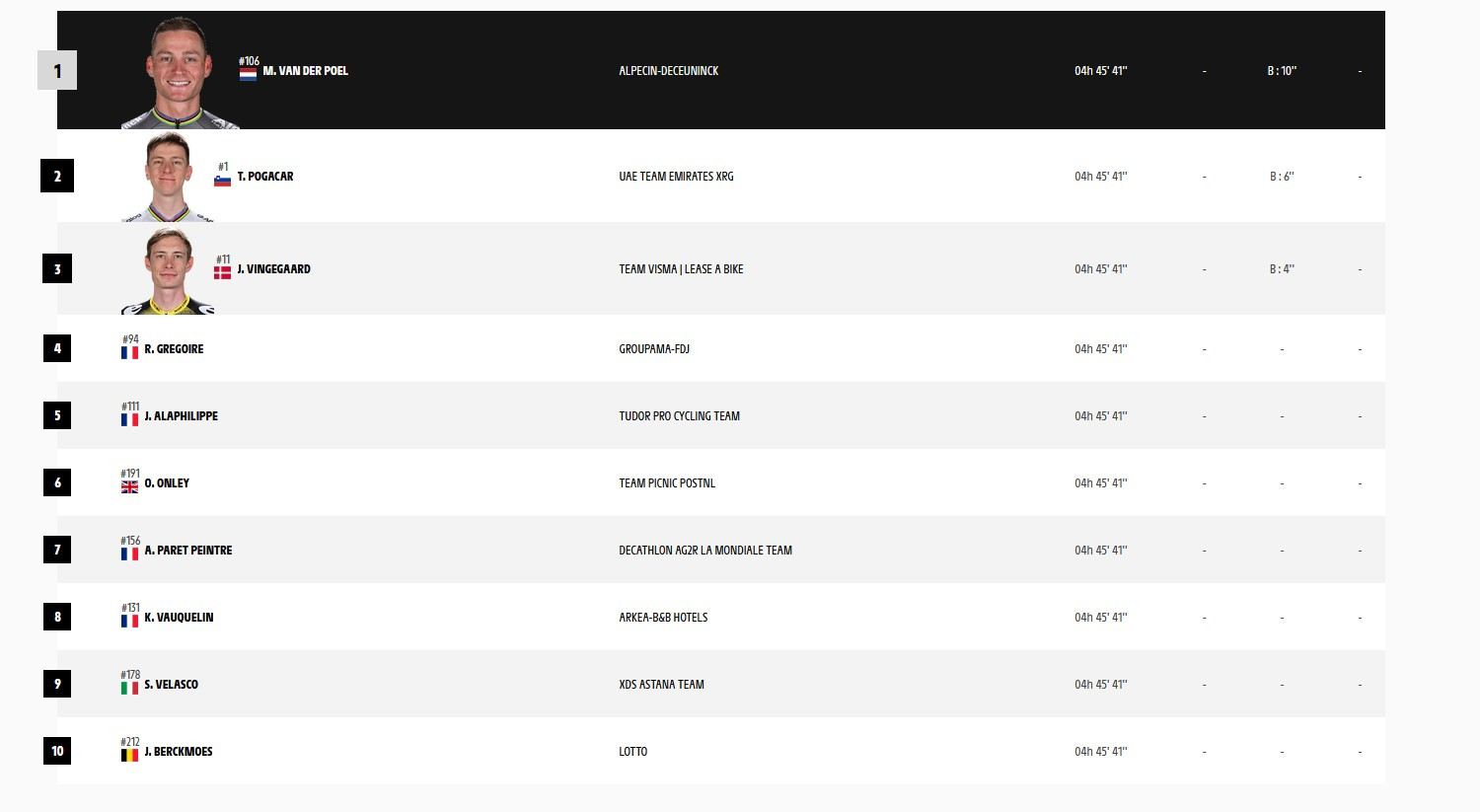Open the Alpecin-Deceuninck team page
This screenshot has width=1480, height=812.
(669, 71)
